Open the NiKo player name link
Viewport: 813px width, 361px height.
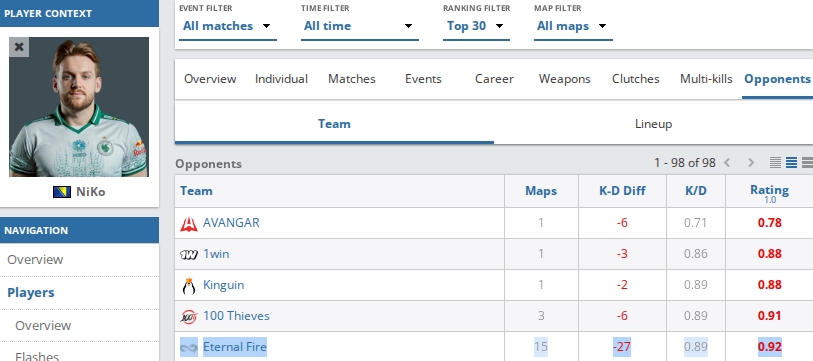click(91, 192)
